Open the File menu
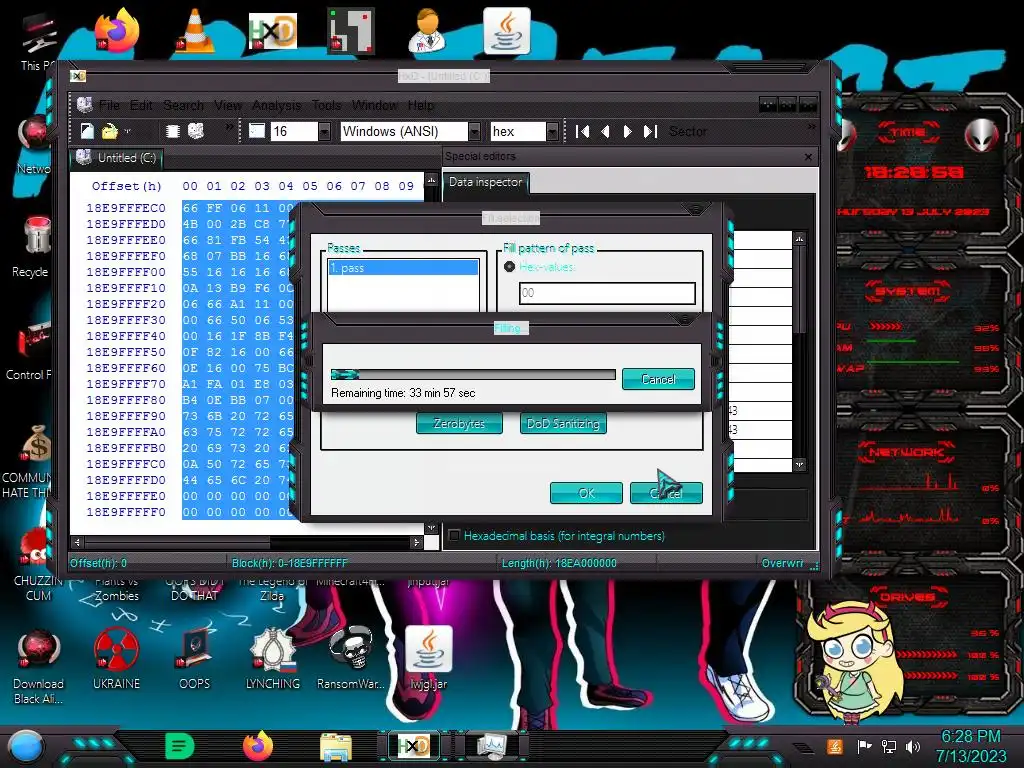The width and height of the screenshot is (1024, 768). tap(109, 105)
